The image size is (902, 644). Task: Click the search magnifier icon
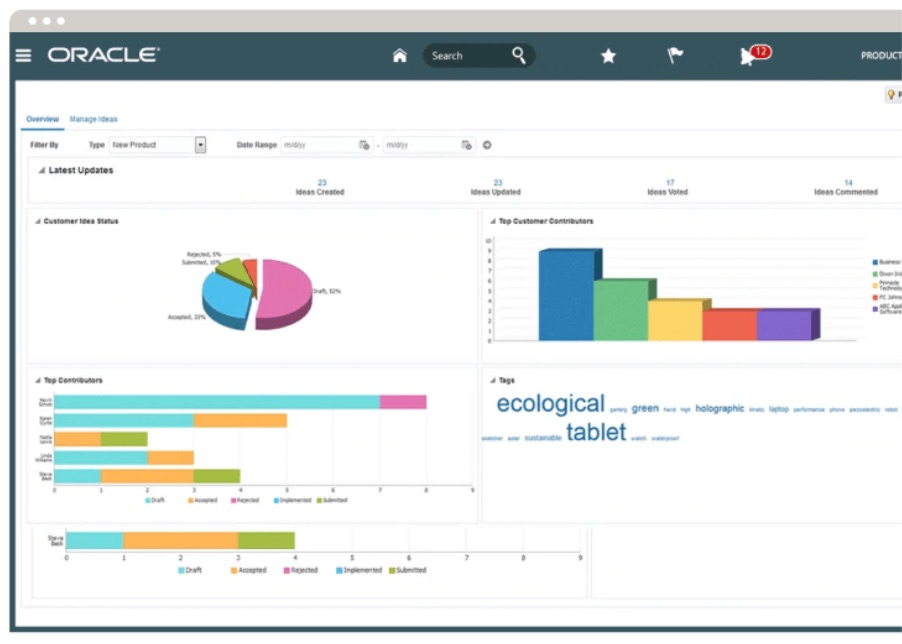tap(519, 55)
